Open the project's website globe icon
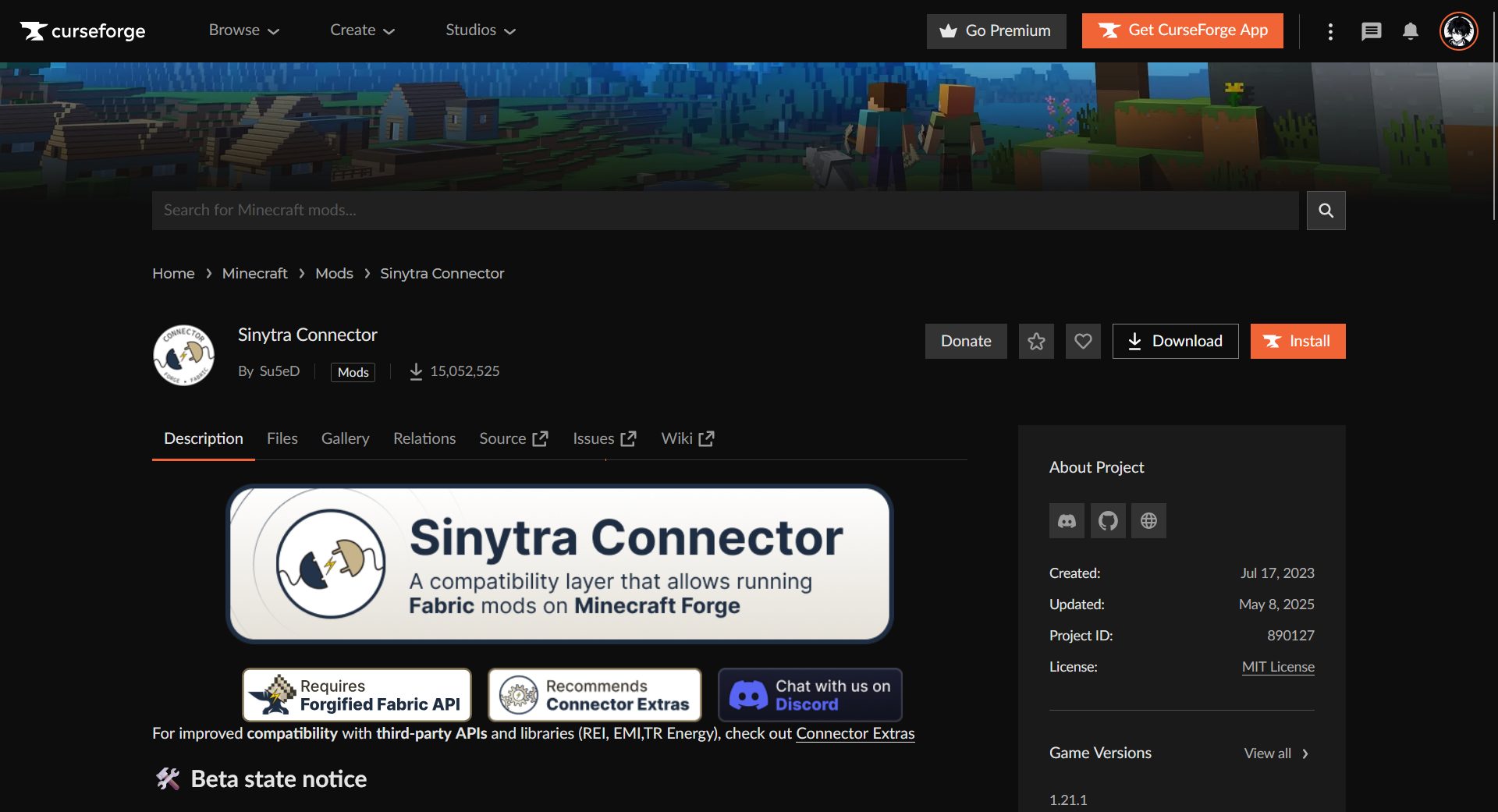This screenshot has height=812, width=1498. [x=1148, y=520]
